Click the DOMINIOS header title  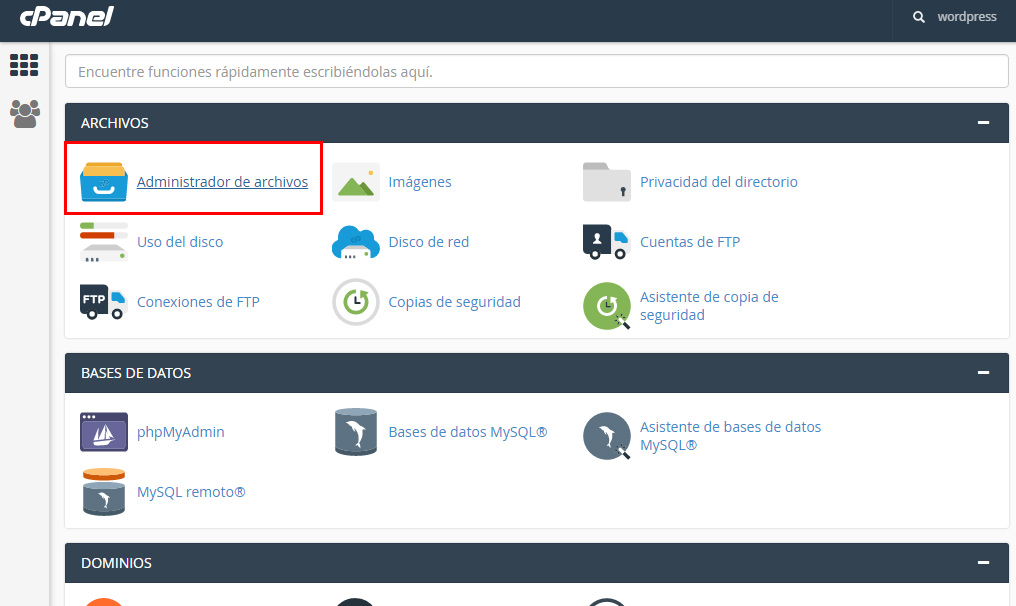click(116, 563)
